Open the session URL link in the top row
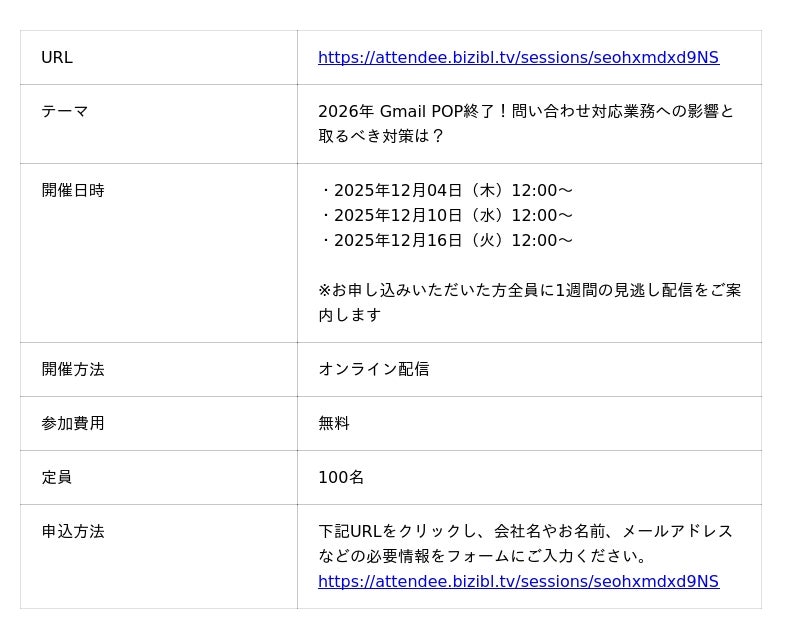The width and height of the screenshot is (800, 639). click(518, 58)
